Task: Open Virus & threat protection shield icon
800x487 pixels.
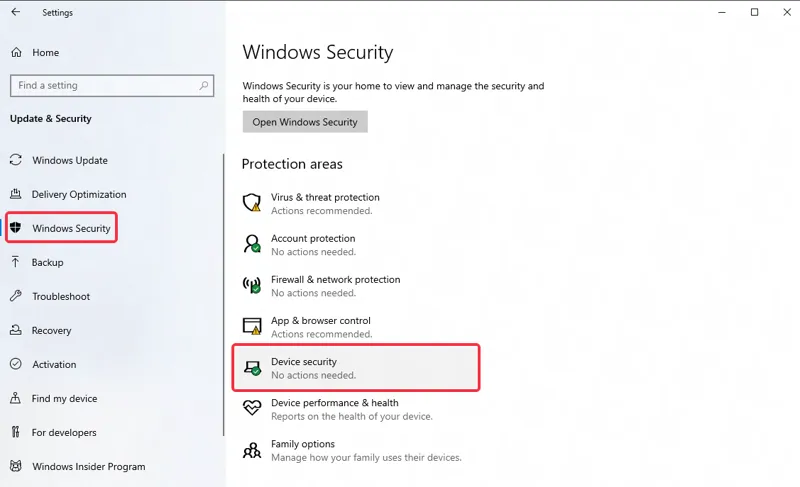Action: point(252,203)
